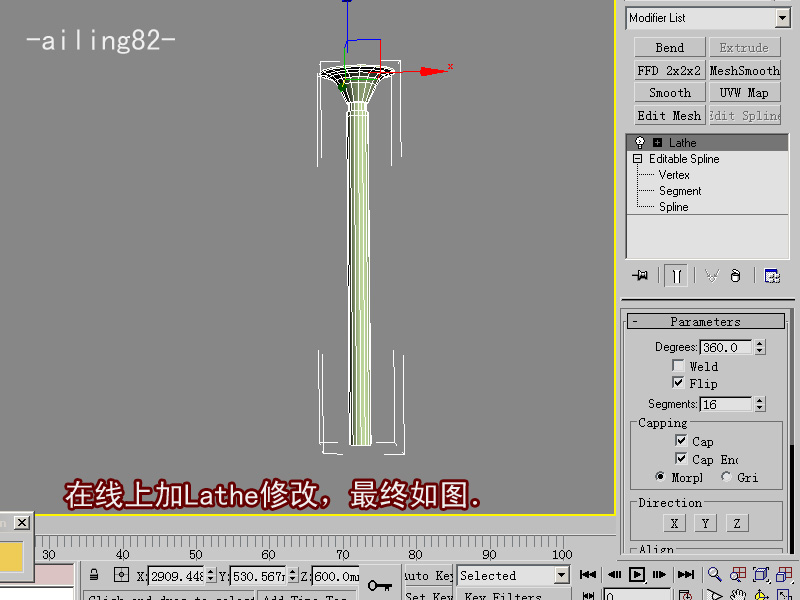Play the animation
800x600 pixels.
(637, 575)
